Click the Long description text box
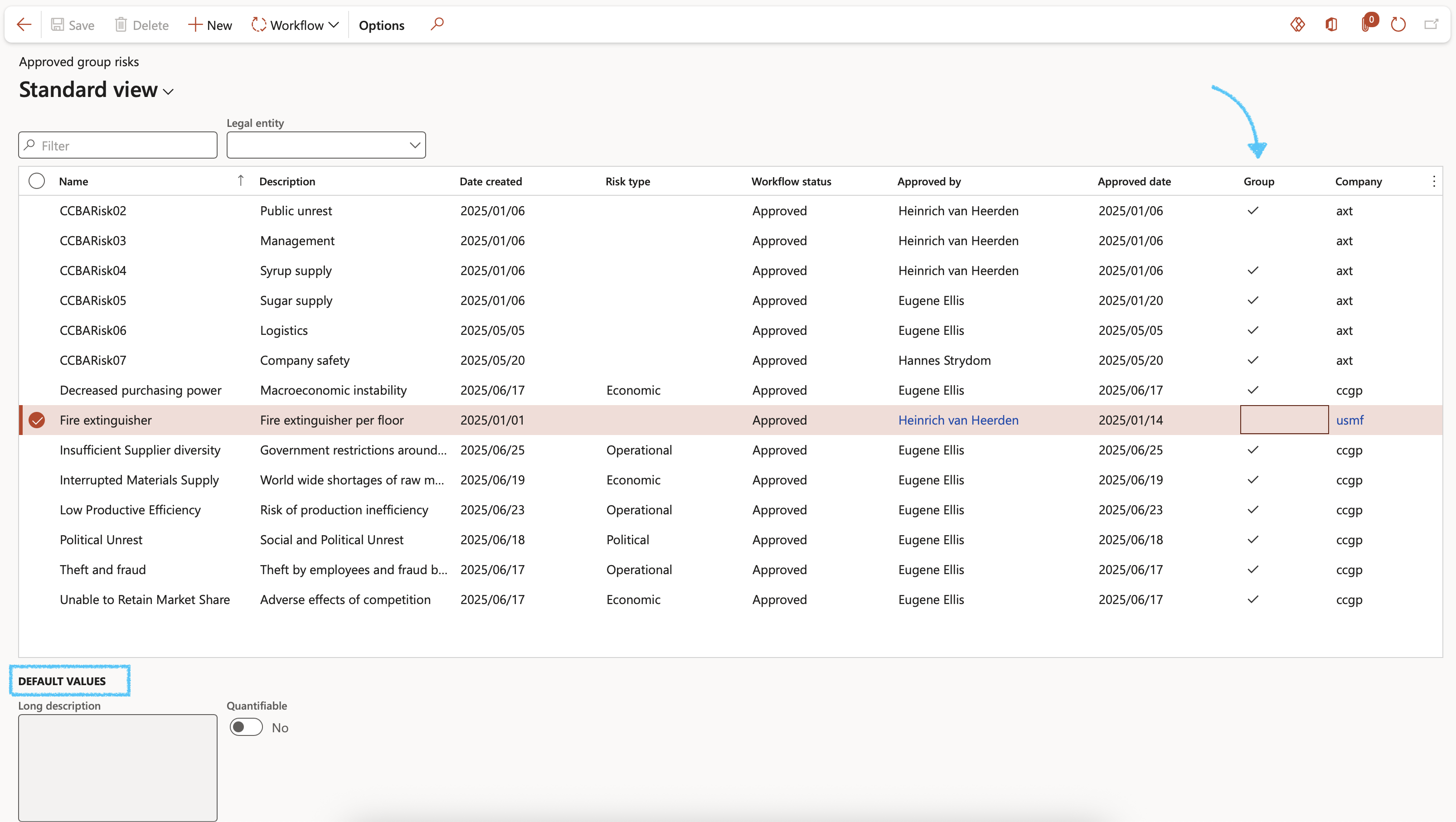 117,767
